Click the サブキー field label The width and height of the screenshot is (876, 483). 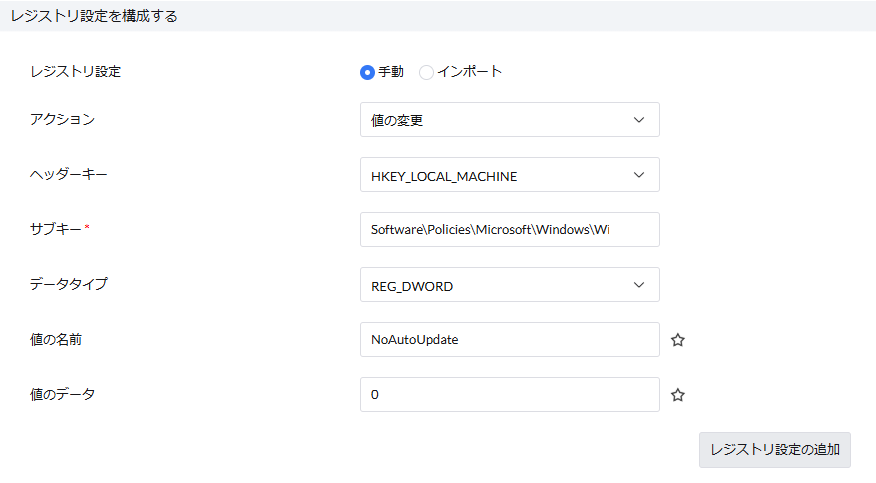click(x=55, y=230)
